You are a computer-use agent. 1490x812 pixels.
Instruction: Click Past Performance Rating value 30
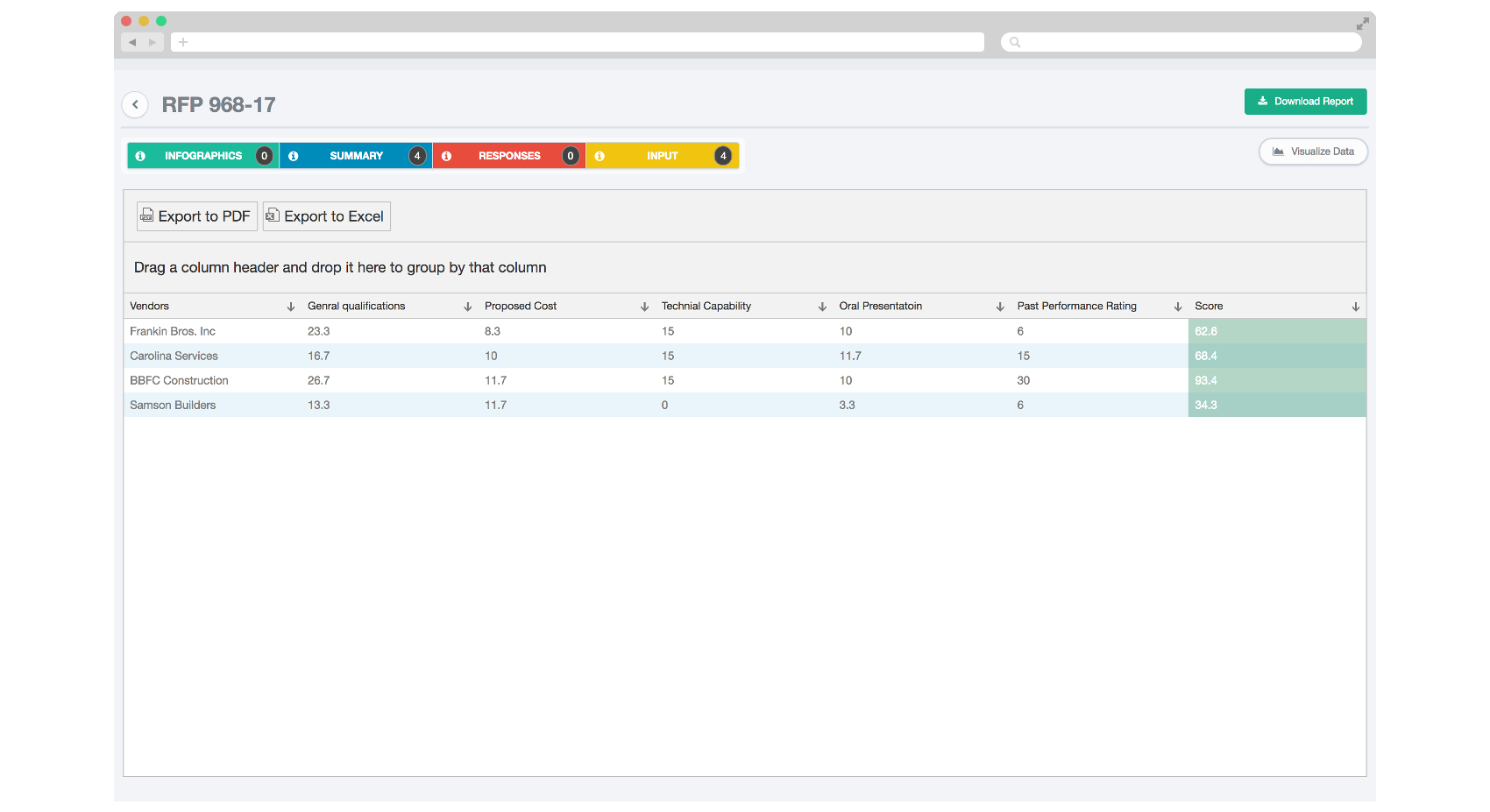[1024, 380]
